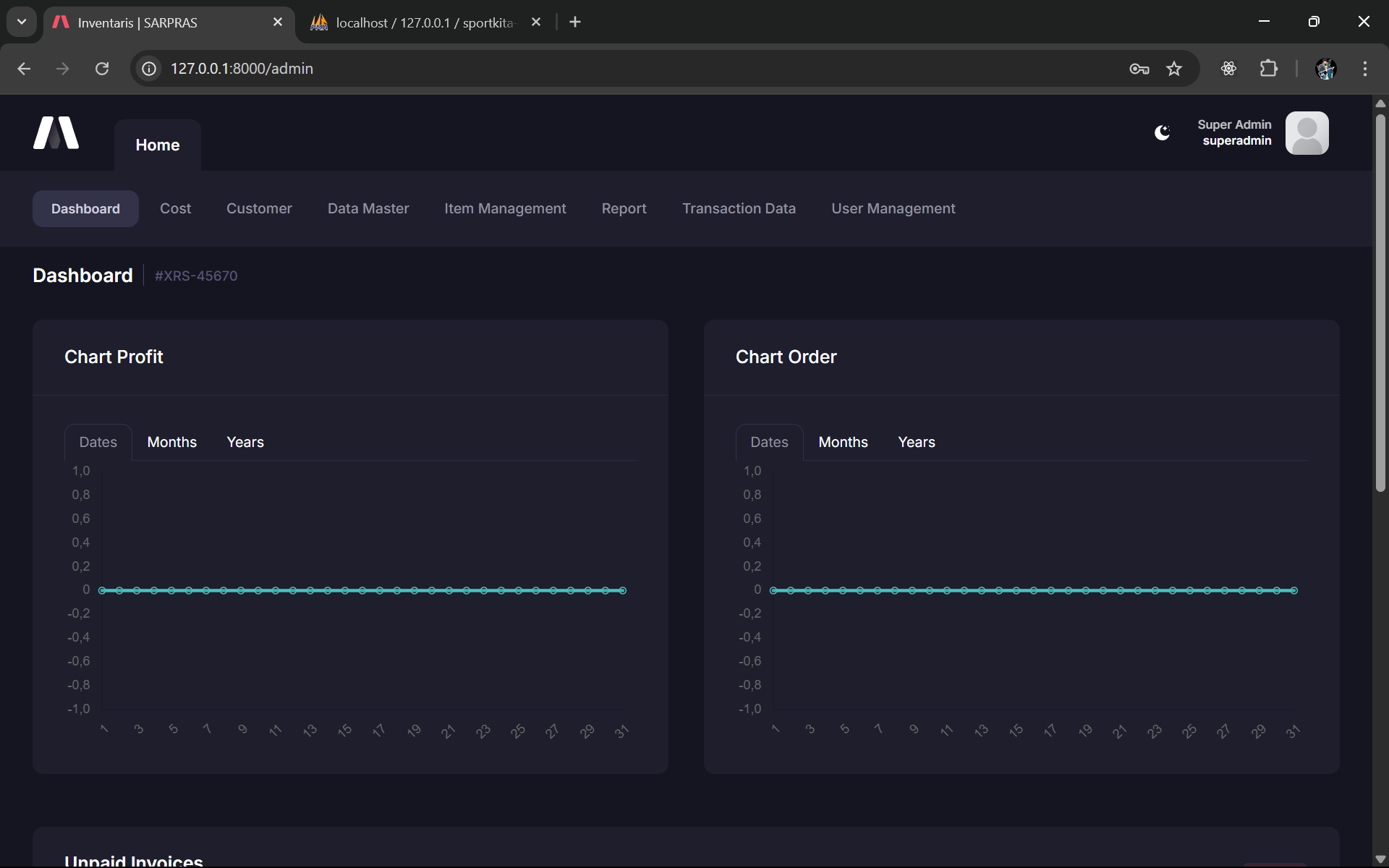Open the superadmin avatar menu
Screen dimensions: 1389x868
click(x=1307, y=133)
